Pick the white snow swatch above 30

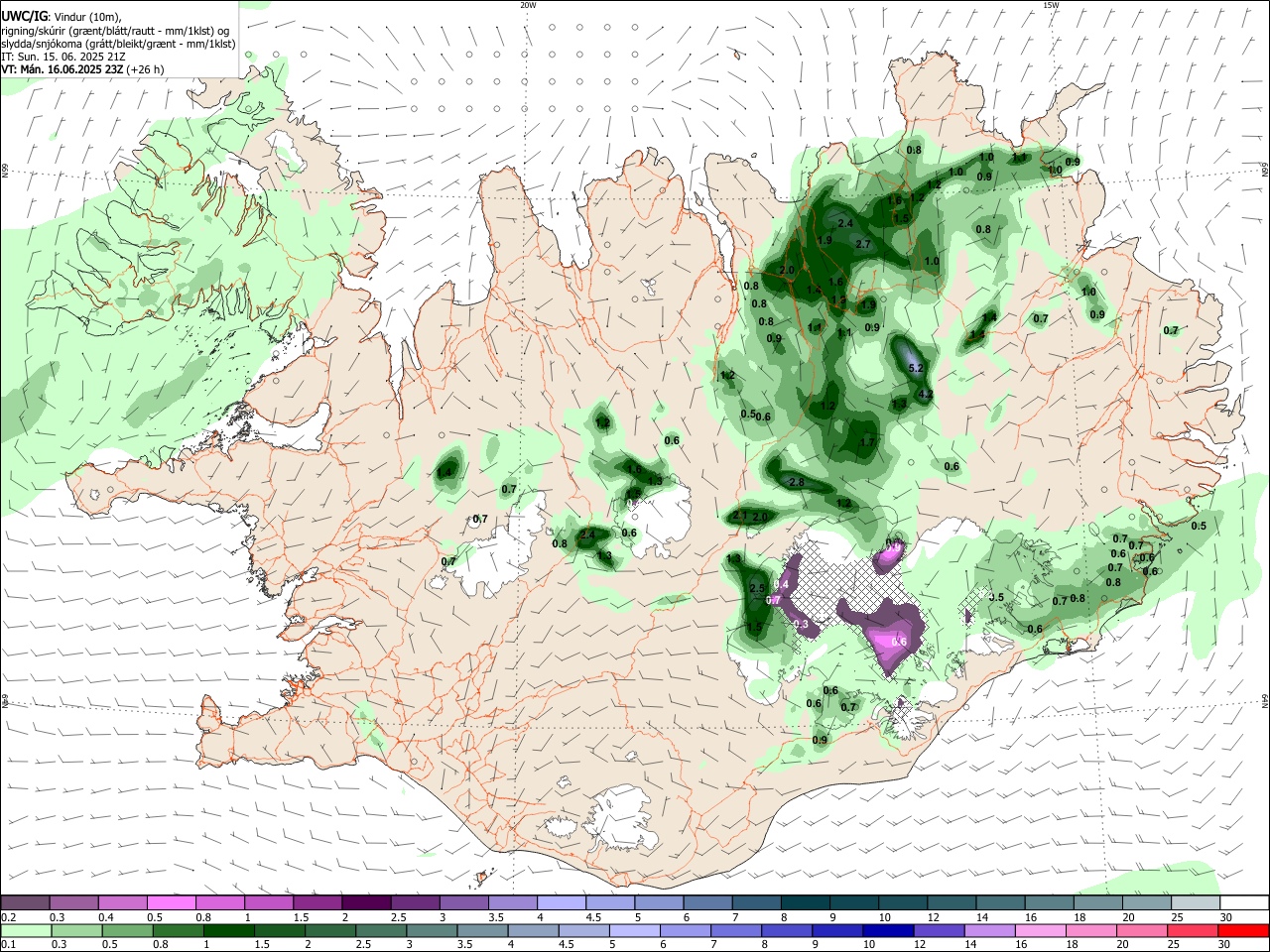click(x=1244, y=902)
